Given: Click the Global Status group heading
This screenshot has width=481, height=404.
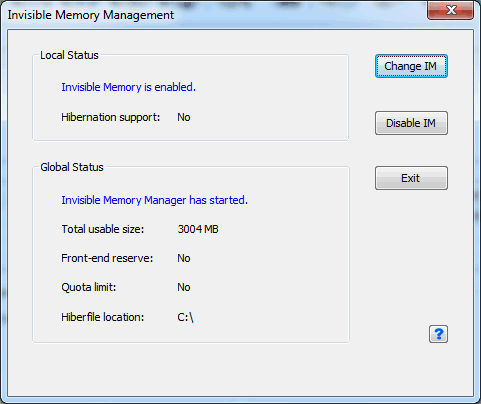Looking at the screenshot, I should coord(72,167).
